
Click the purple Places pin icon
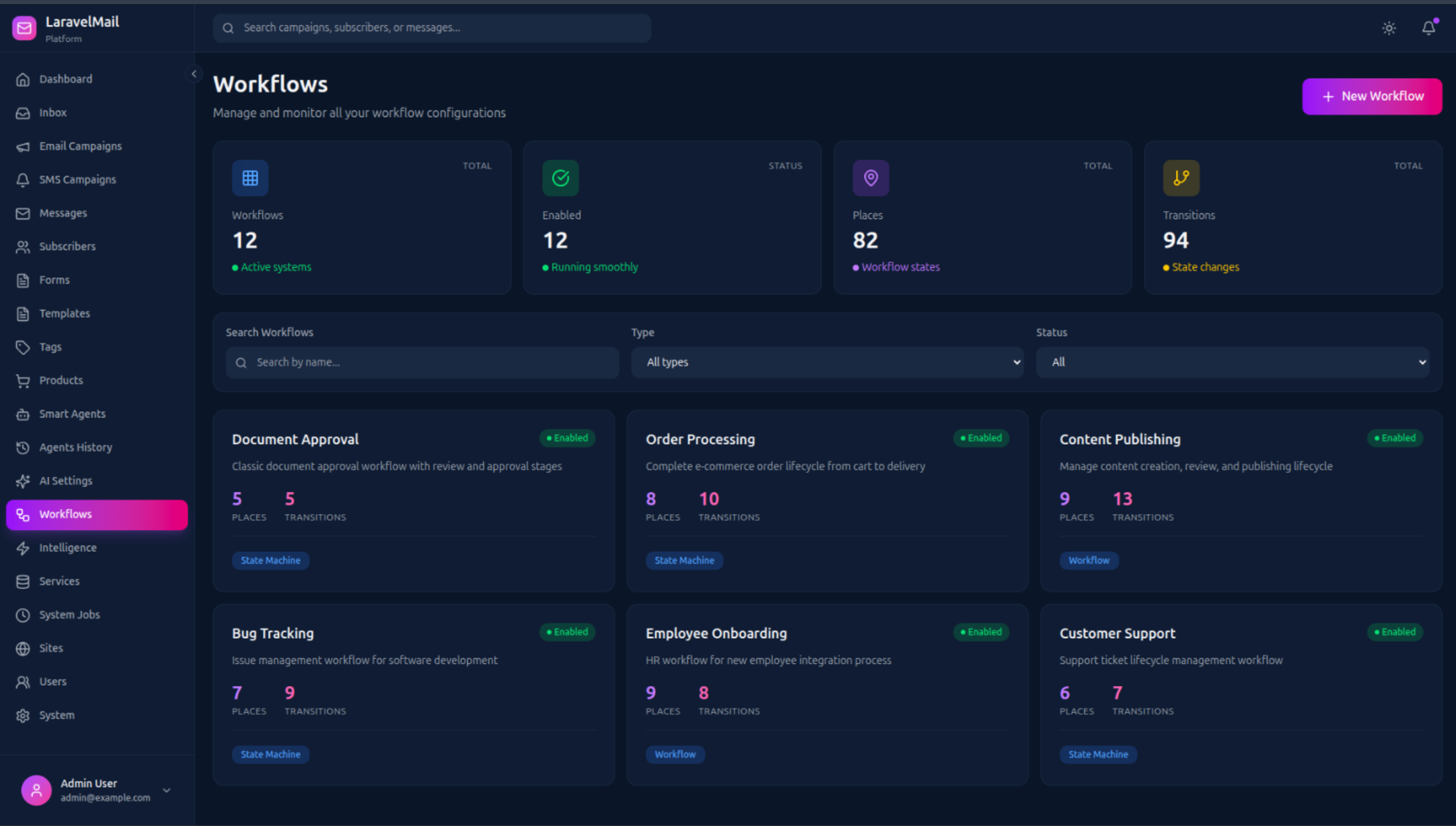pos(870,178)
